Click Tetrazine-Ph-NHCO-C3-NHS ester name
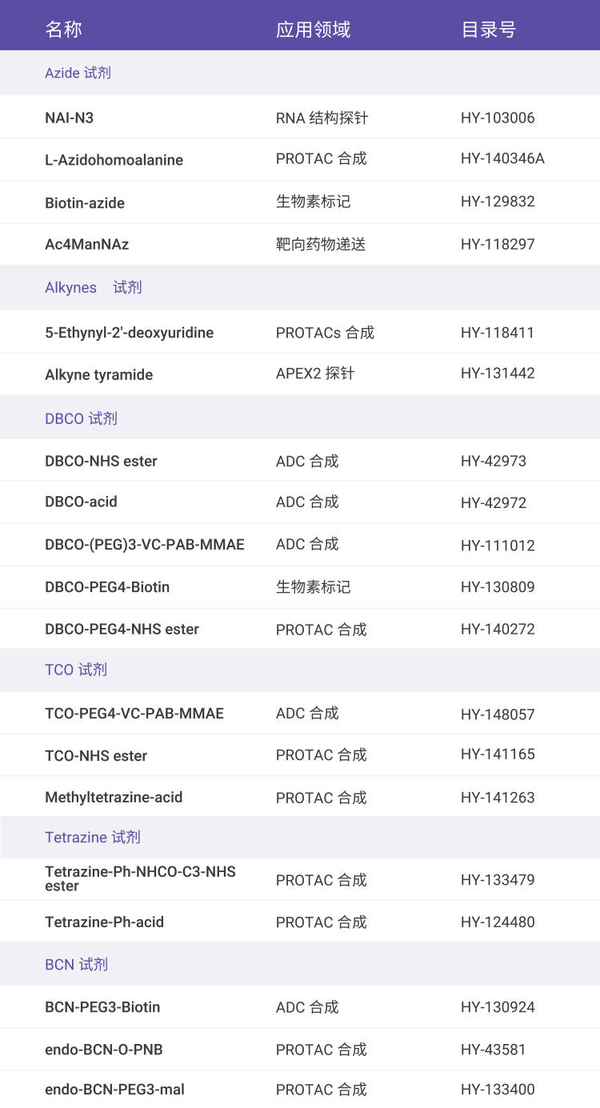This screenshot has height=1108, width=600. click(140, 878)
